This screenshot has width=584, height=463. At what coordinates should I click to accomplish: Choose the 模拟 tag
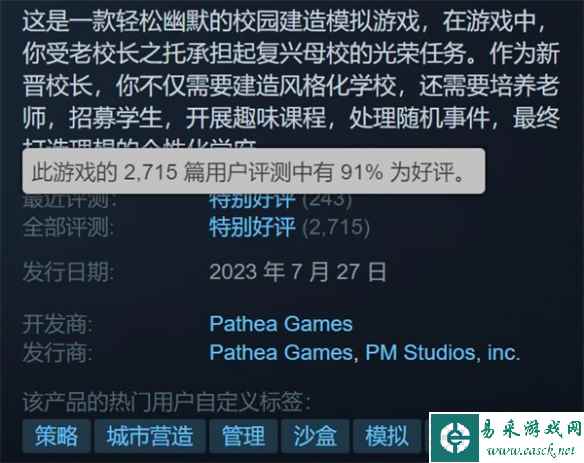point(387,436)
